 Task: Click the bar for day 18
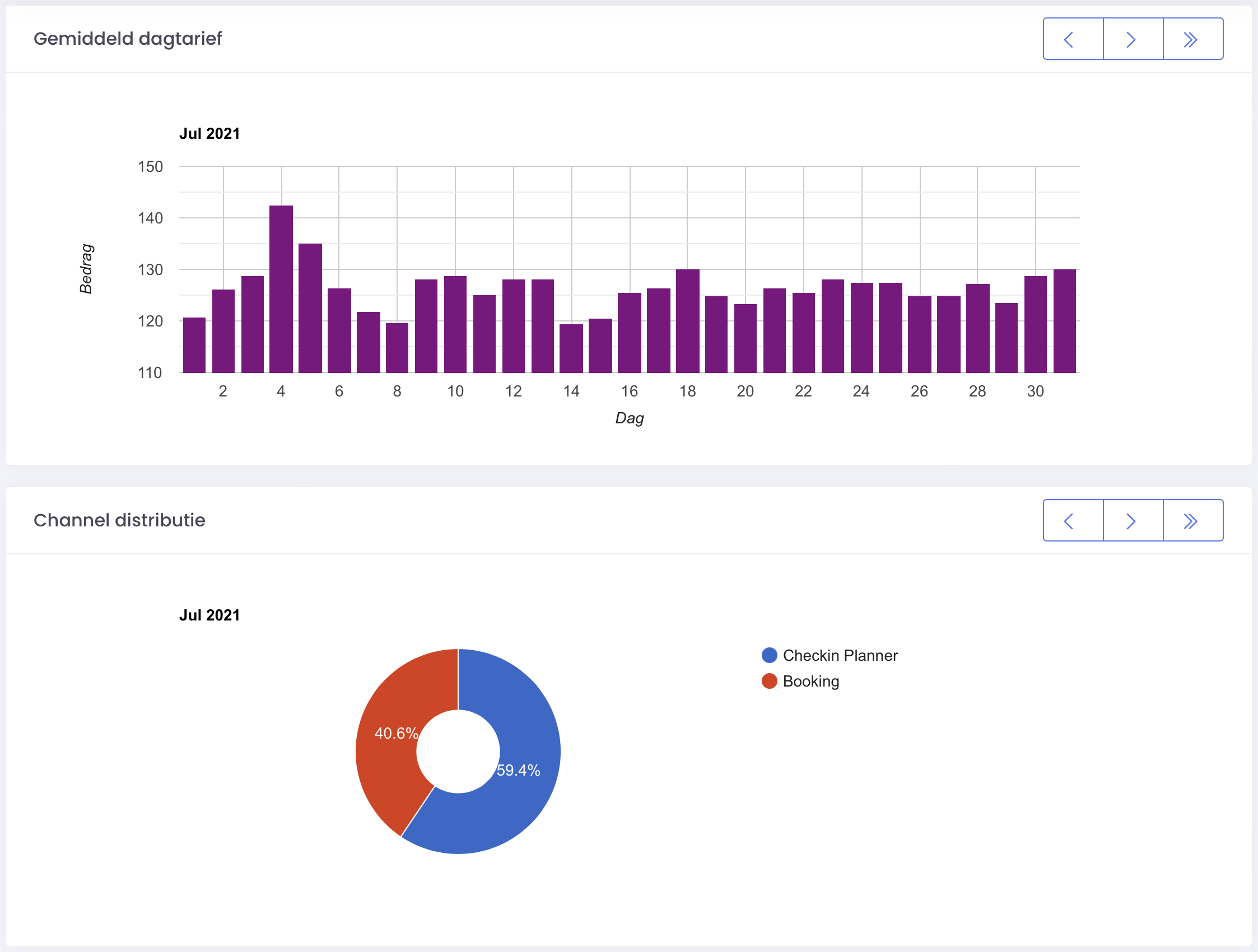pos(687,321)
